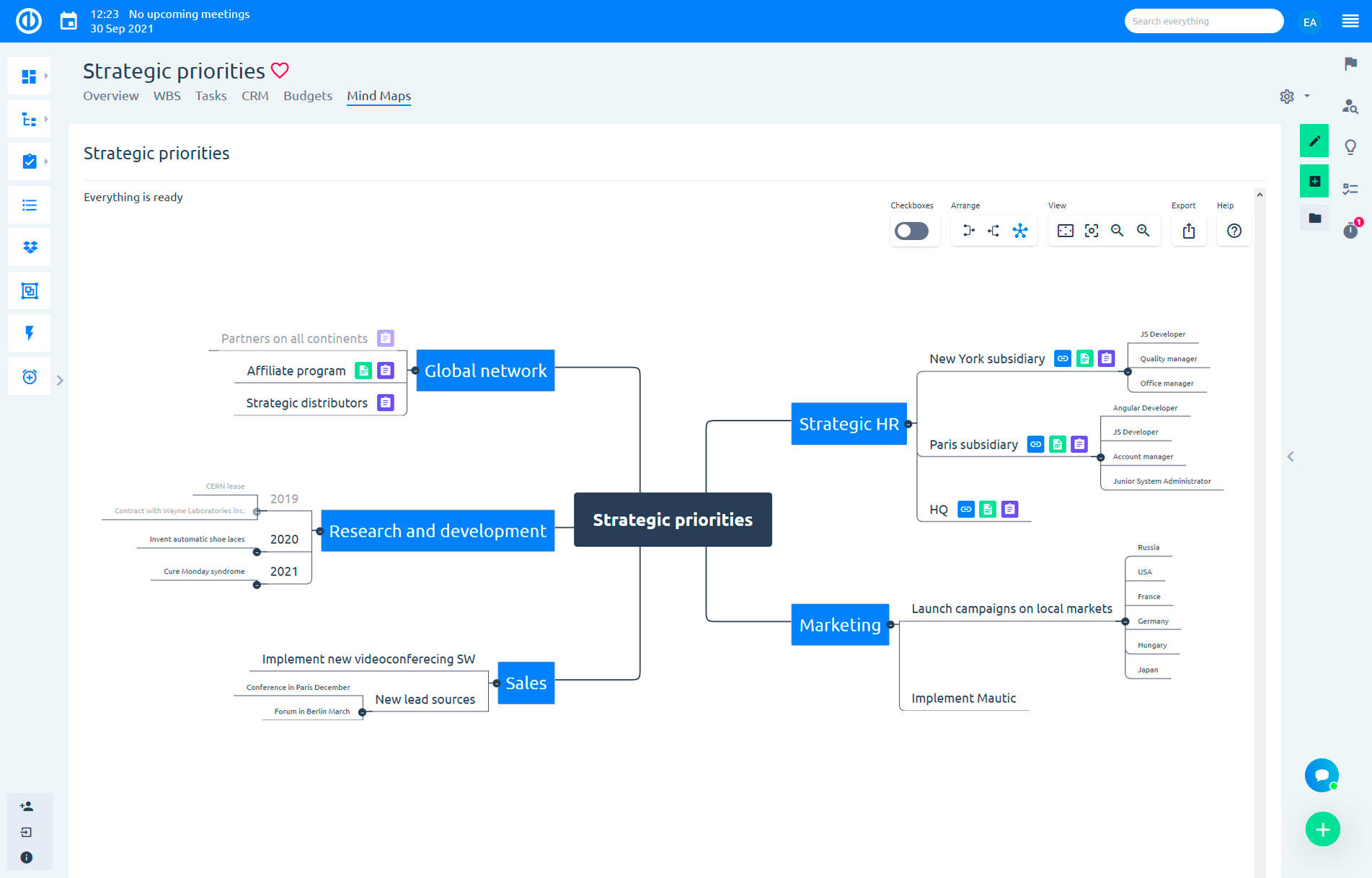Screen dimensions: 1372x878
Task: Toggle the Checkboxes switch
Action: tap(911, 231)
